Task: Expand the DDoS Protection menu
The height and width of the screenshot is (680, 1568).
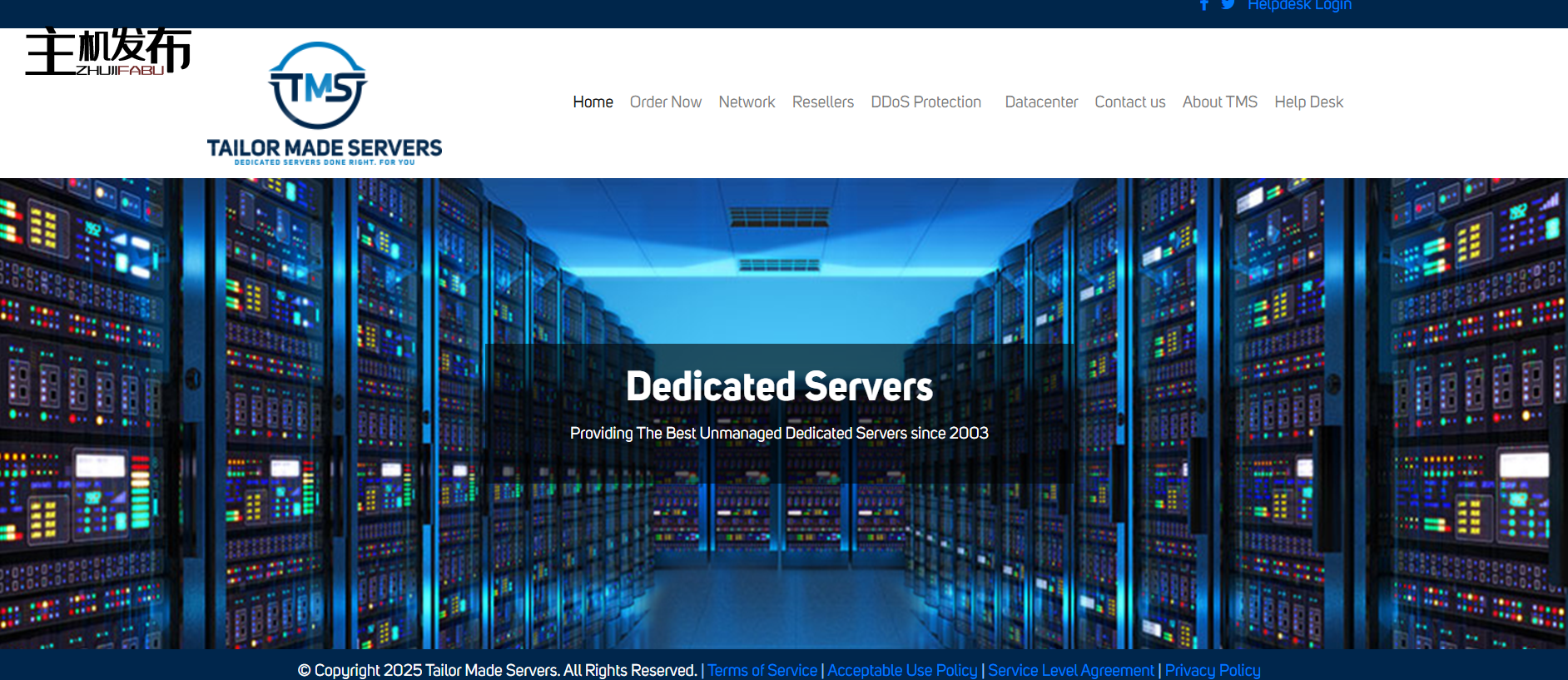Action: [x=925, y=102]
